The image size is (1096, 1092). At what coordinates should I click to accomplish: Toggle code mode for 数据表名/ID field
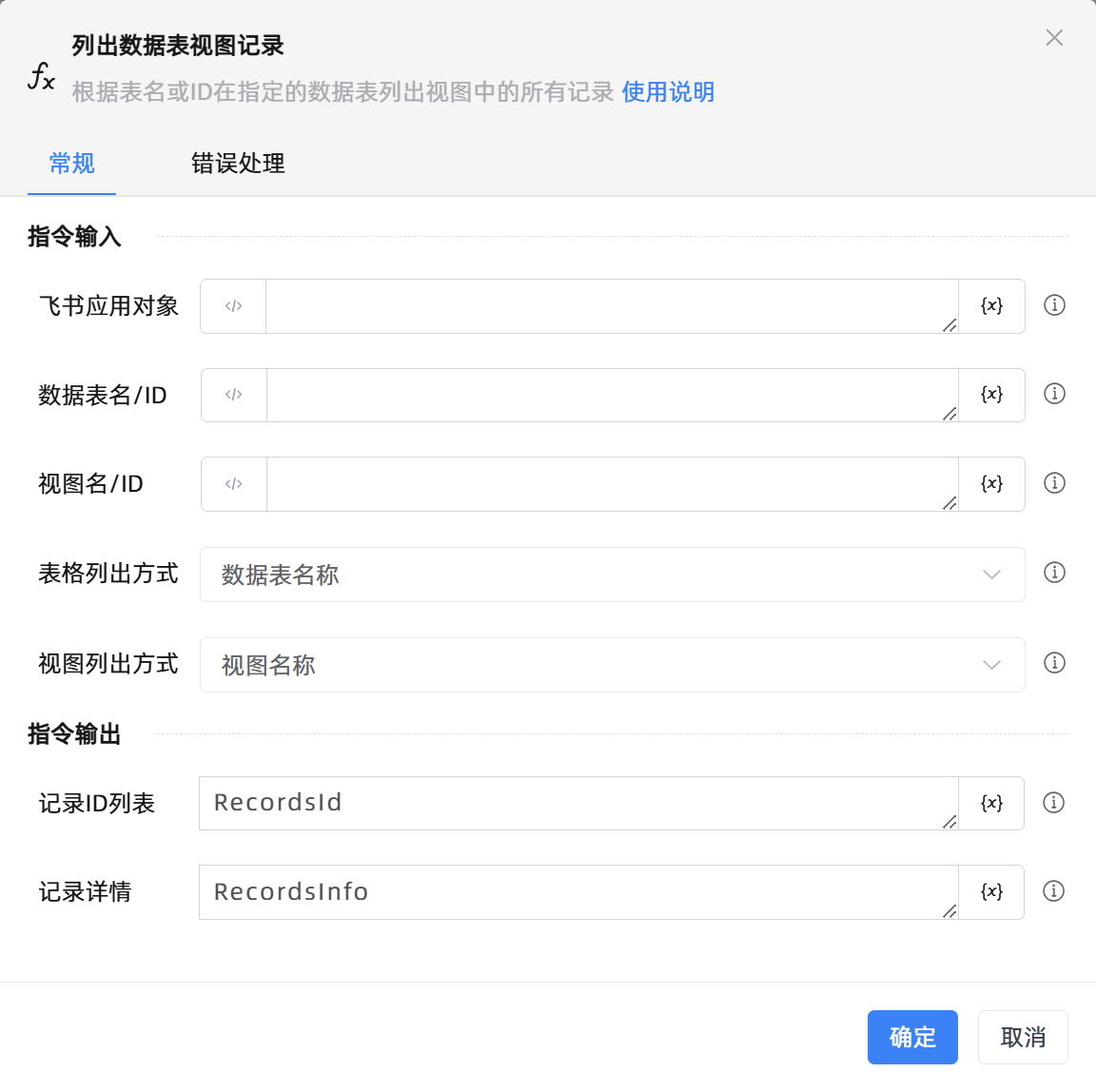pyautogui.click(x=233, y=395)
